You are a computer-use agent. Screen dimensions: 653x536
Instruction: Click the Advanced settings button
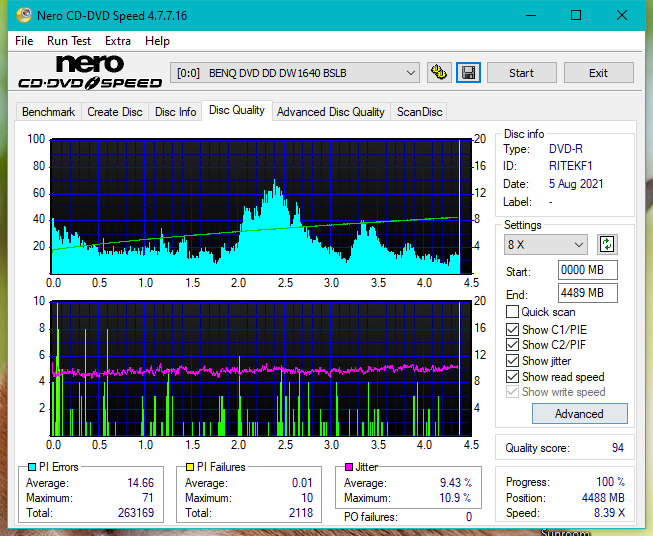(579, 414)
